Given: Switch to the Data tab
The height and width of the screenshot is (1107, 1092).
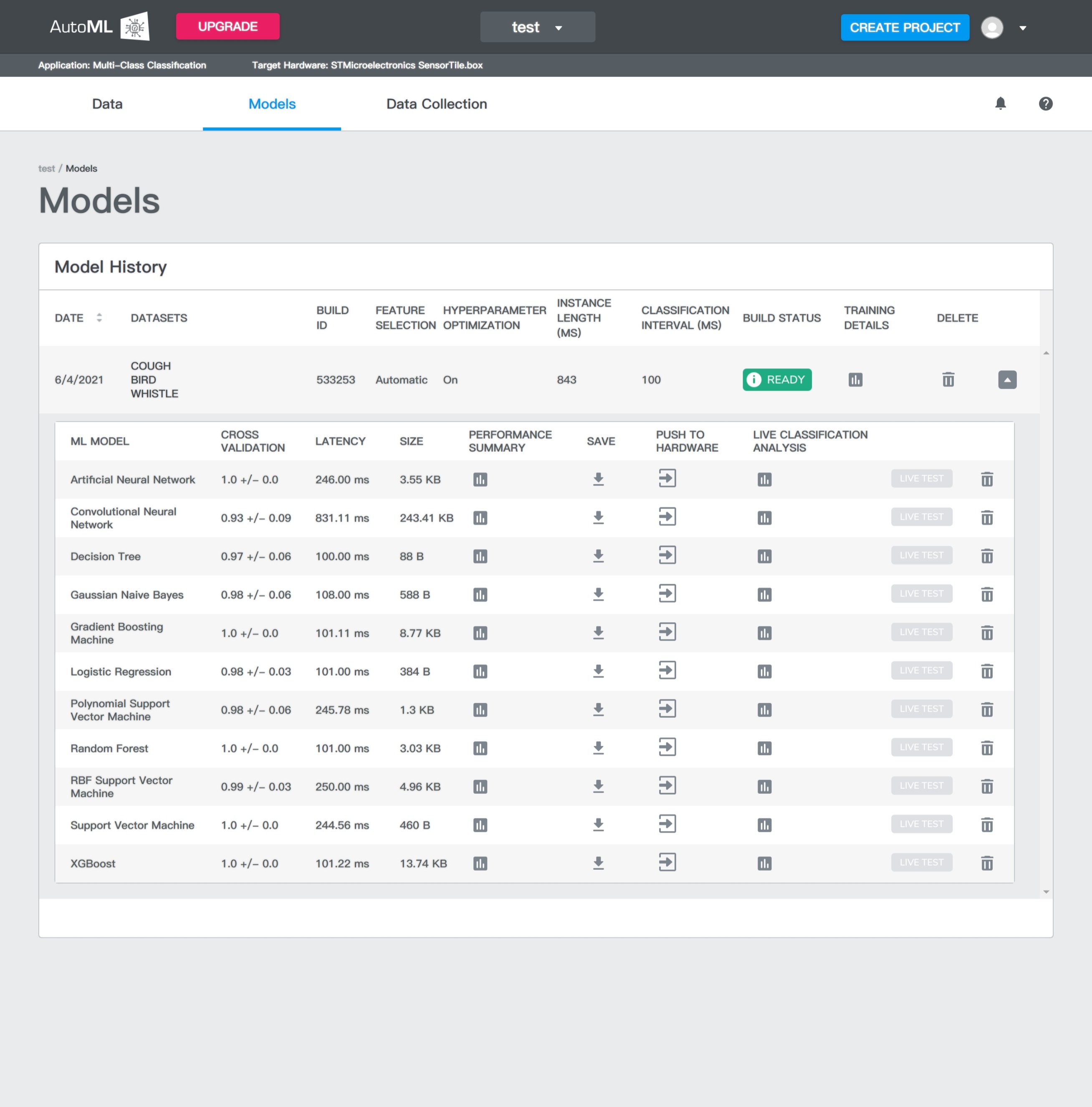Looking at the screenshot, I should (x=107, y=104).
